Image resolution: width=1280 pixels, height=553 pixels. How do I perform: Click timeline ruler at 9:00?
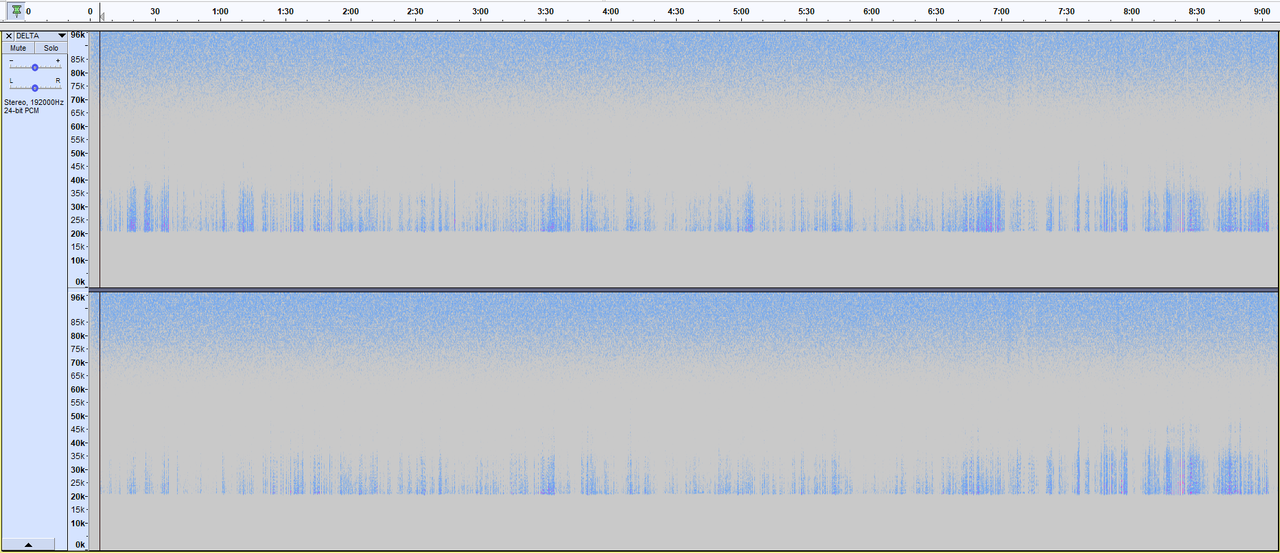[x=1261, y=11]
